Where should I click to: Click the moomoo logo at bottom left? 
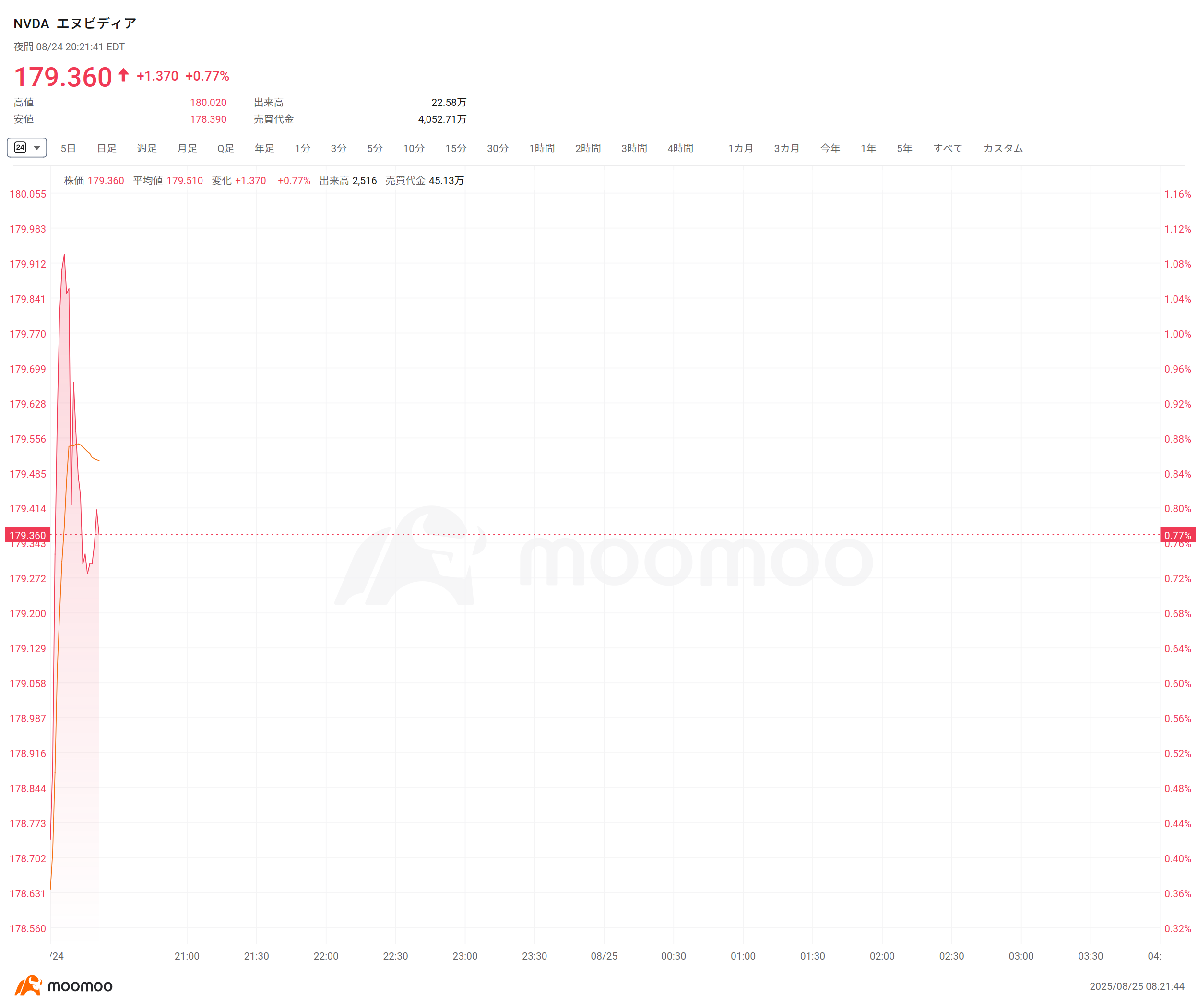click(x=63, y=985)
